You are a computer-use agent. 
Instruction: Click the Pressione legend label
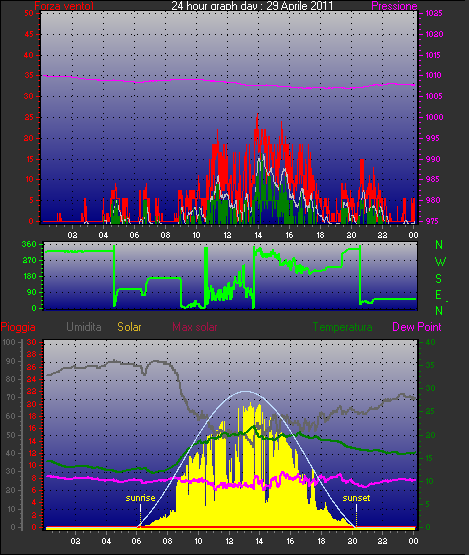pyautogui.click(x=394, y=6)
